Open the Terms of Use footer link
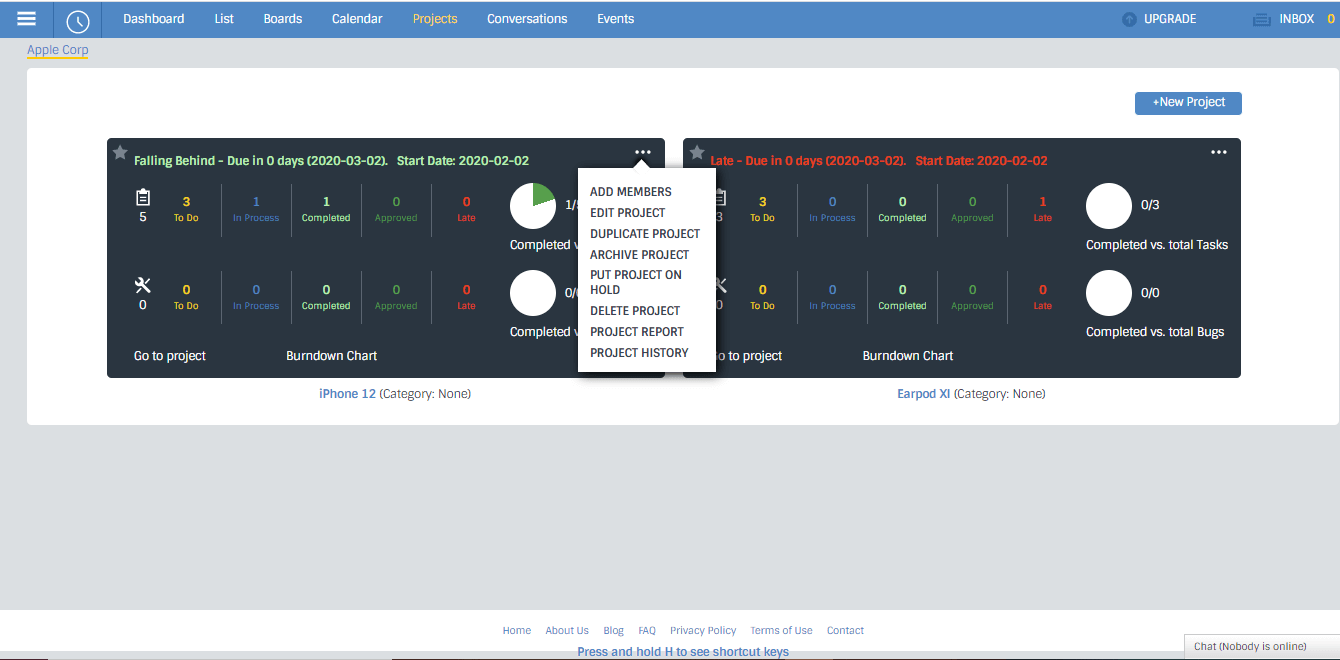 tap(782, 631)
